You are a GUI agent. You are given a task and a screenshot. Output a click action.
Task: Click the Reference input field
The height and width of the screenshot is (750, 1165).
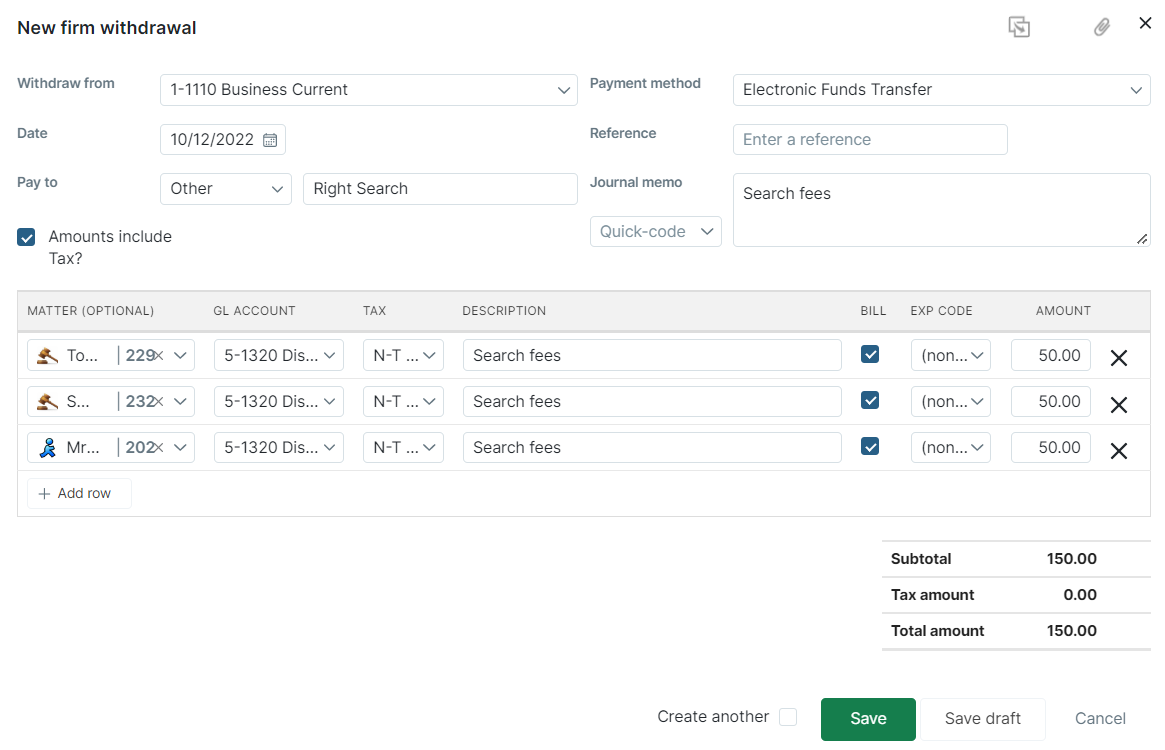pyautogui.click(x=870, y=140)
